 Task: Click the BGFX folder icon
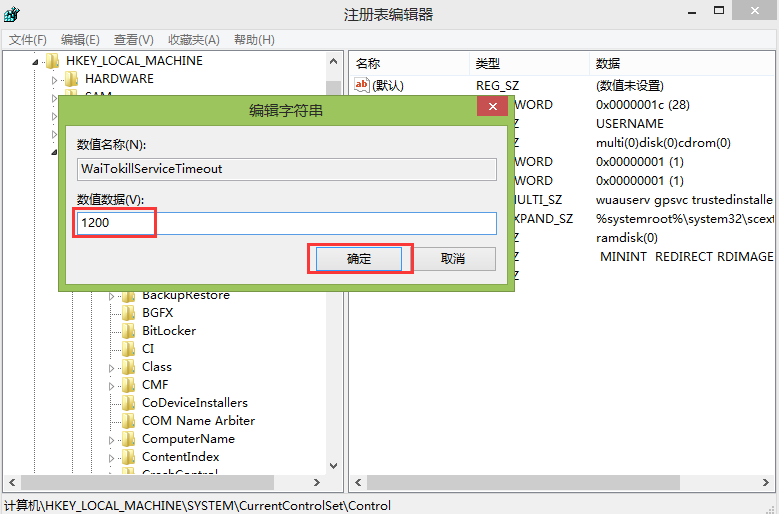128,313
